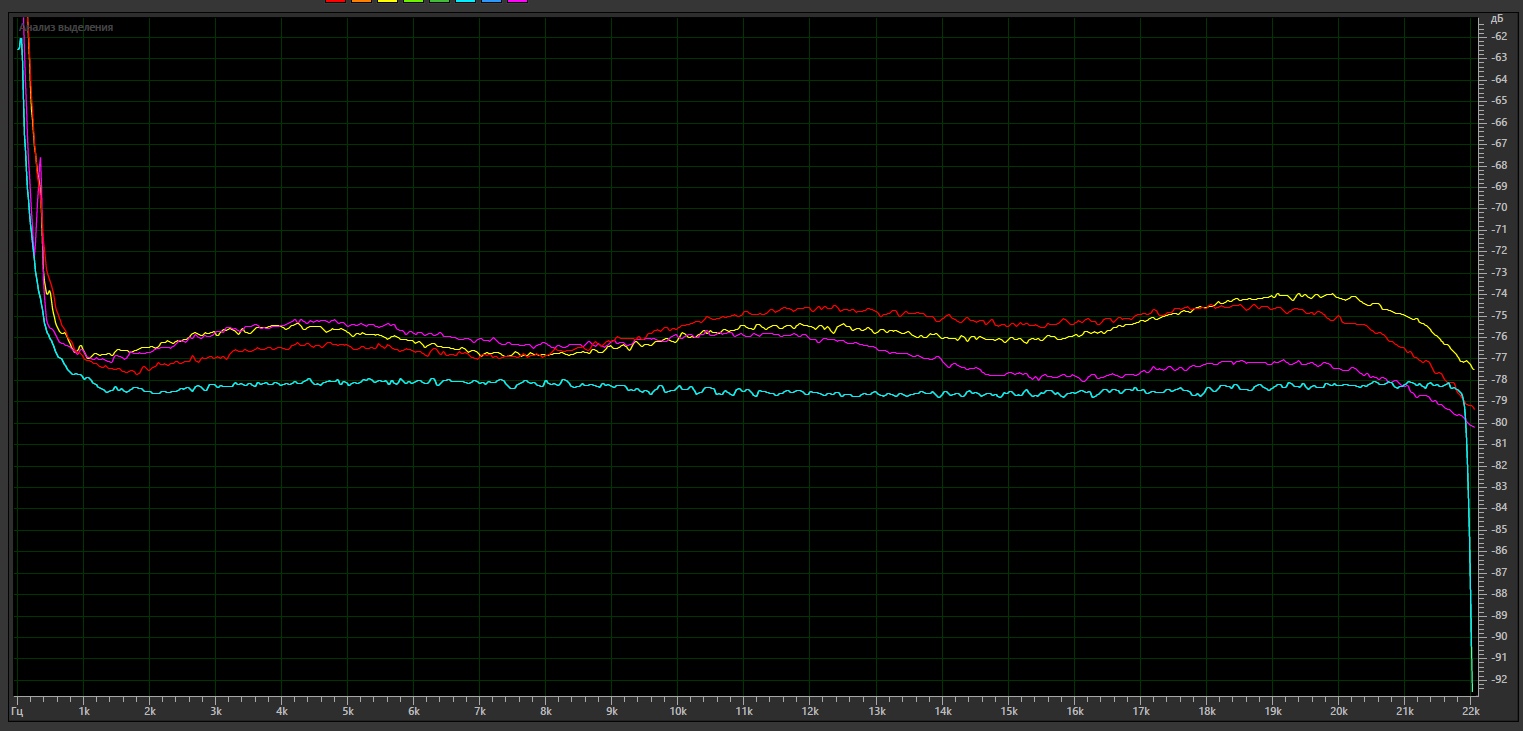Click the 1k mark on frequency ruler
The width and height of the screenshot is (1523, 731).
point(83,712)
